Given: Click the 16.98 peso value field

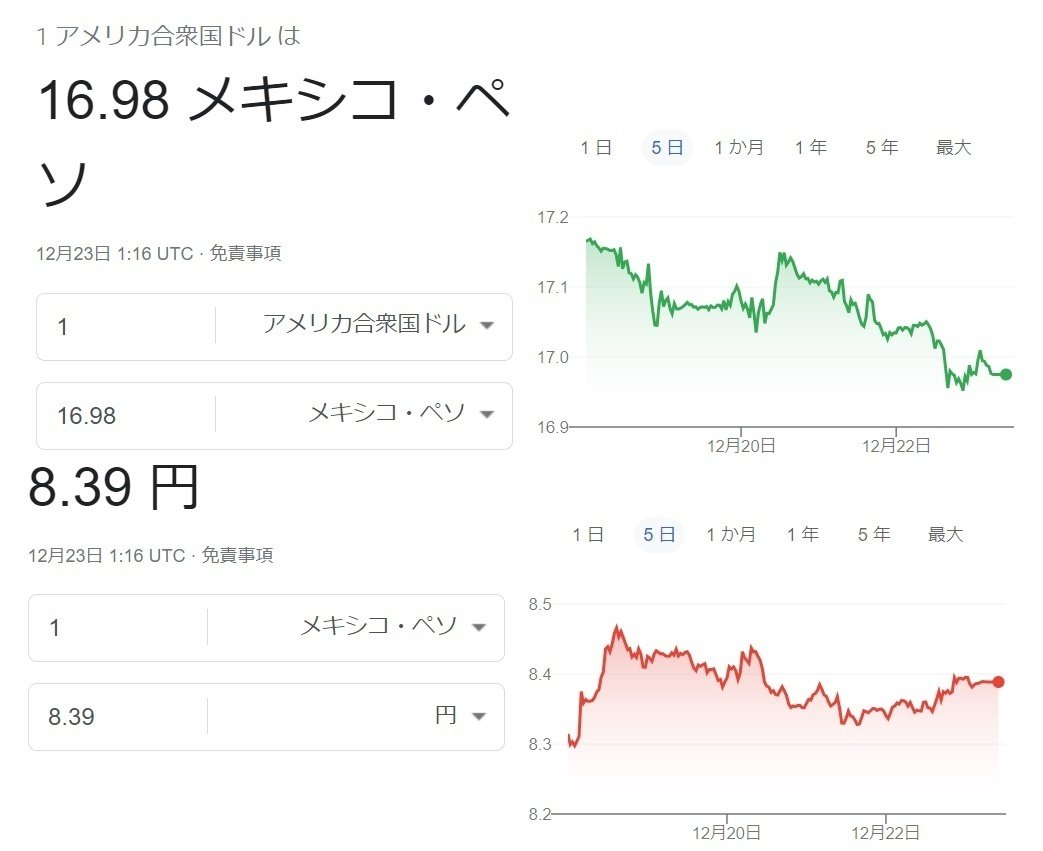Looking at the screenshot, I should pyautogui.click(x=120, y=415).
